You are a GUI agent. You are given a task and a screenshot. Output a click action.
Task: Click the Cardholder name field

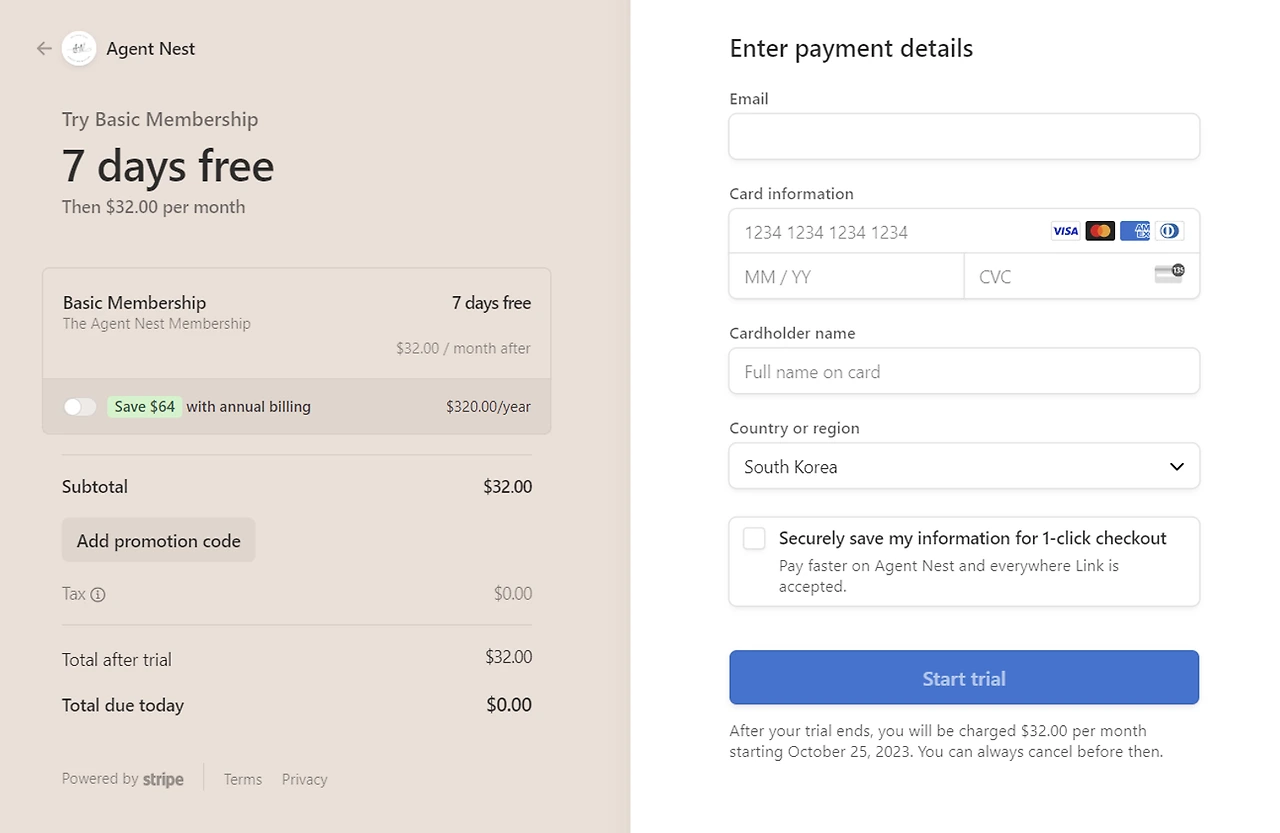[x=963, y=371]
